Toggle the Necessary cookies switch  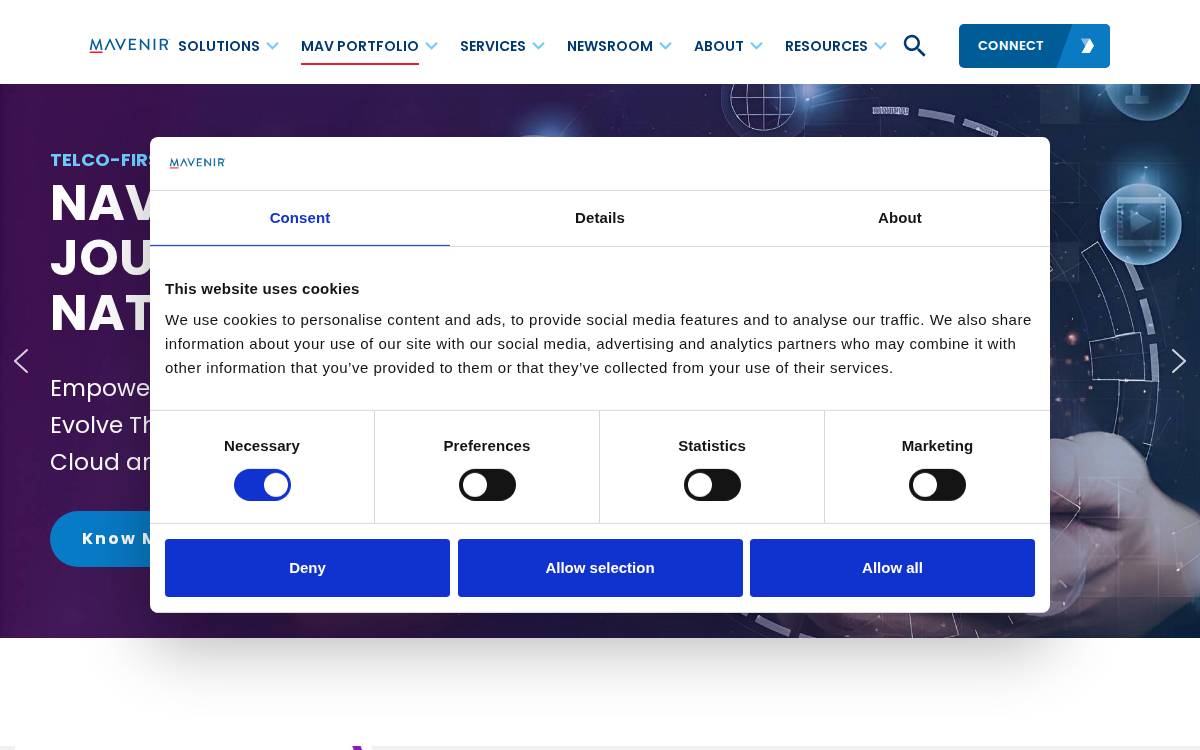262,485
